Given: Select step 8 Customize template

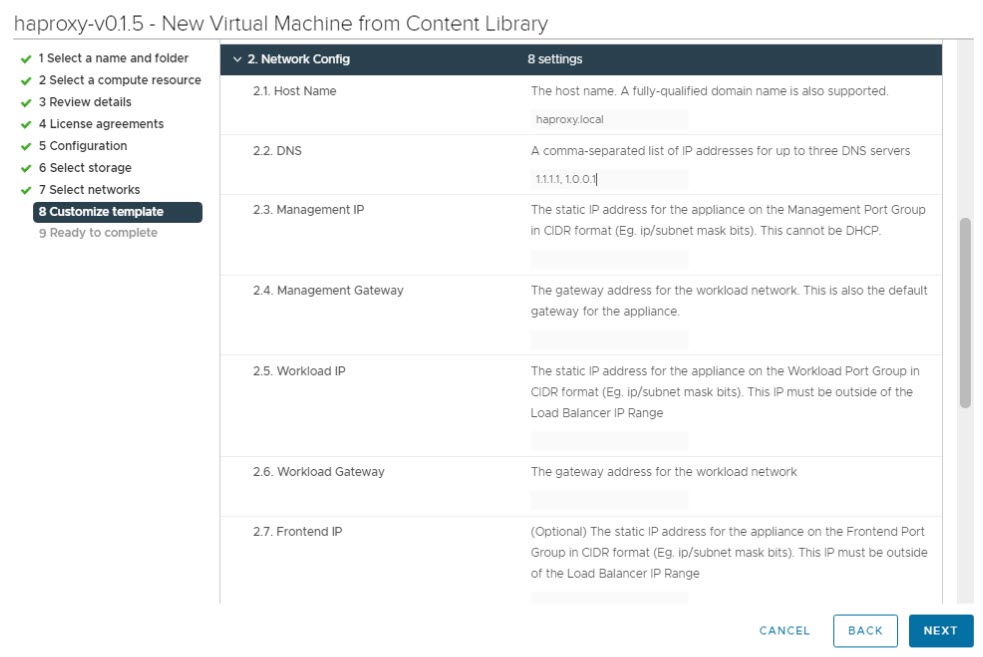Looking at the screenshot, I should (x=100, y=212).
